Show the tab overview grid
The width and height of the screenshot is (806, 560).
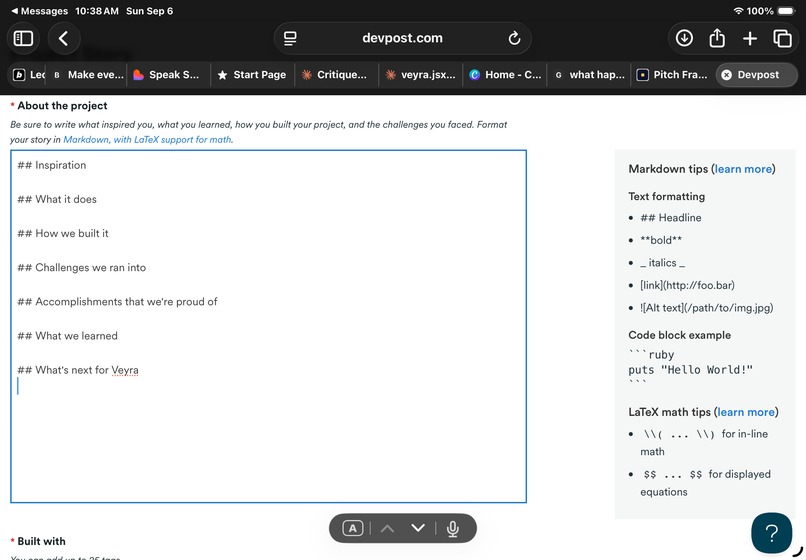[x=782, y=38]
